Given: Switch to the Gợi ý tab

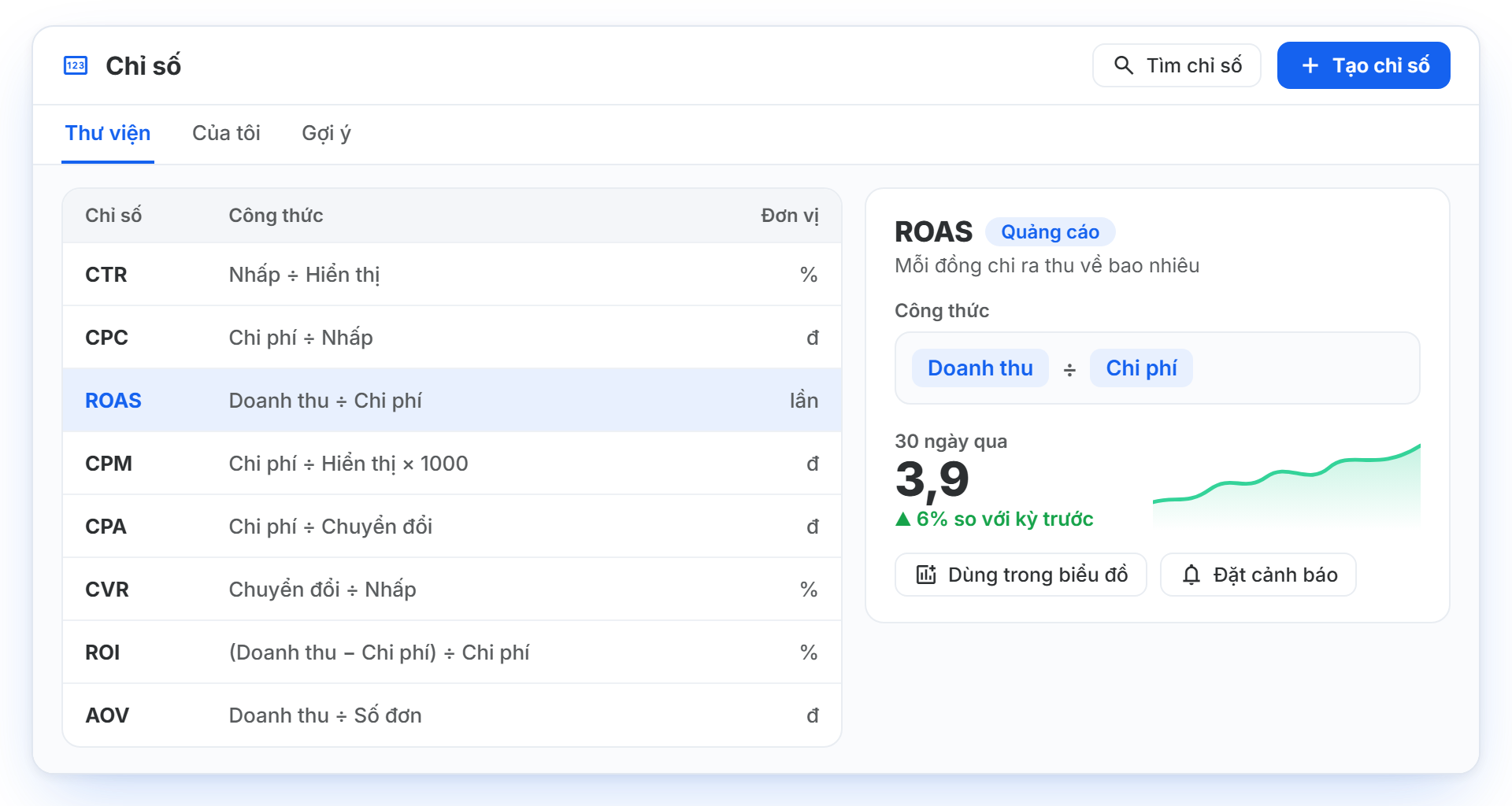Looking at the screenshot, I should 326,133.
